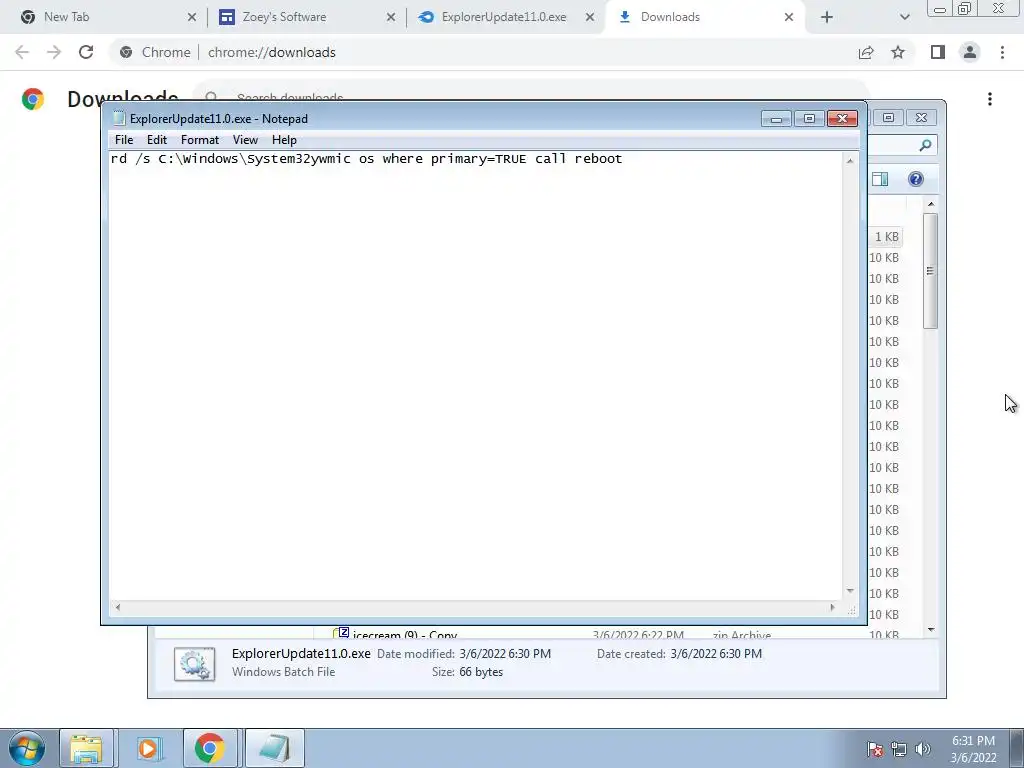
Task: Click ExplorerUpdate11.0.exe name in details pane
Action: [301, 654]
